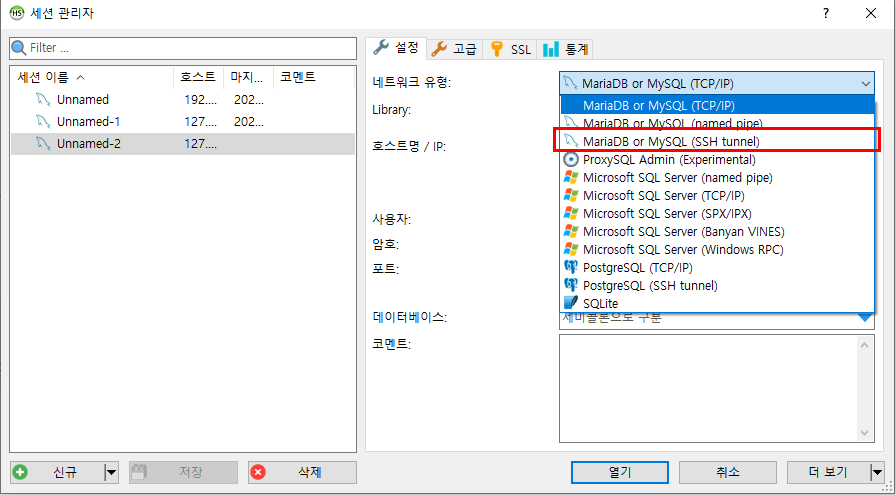Choose Microsoft SQL Server (SPX/IPX)
The height and width of the screenshot is (495, 896).
tap(717, 213)
